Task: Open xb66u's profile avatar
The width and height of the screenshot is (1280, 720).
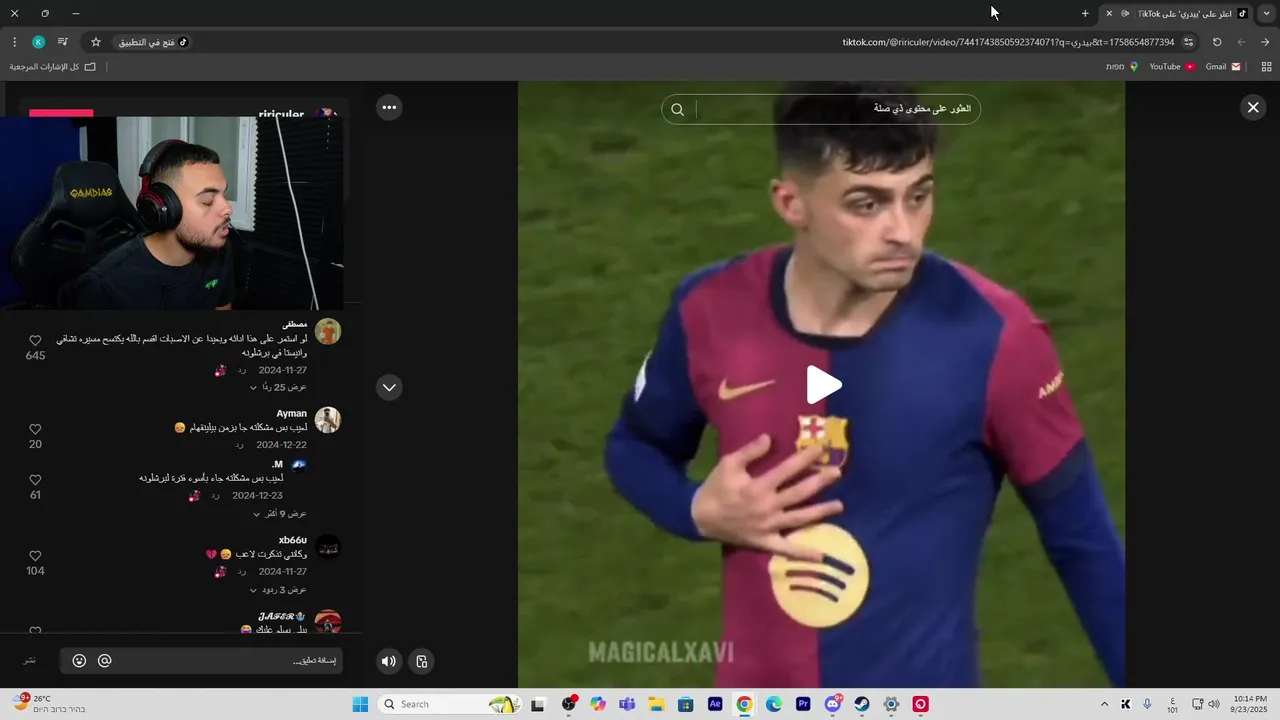Action: coord(328,547)
